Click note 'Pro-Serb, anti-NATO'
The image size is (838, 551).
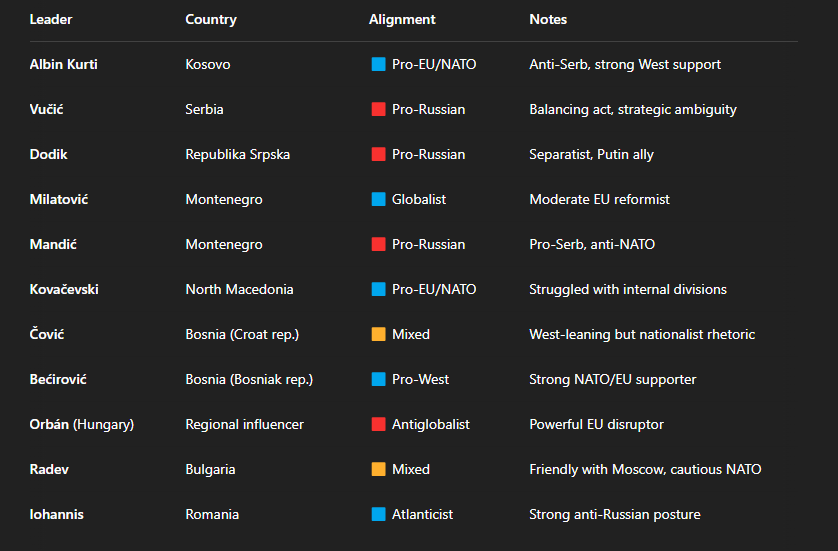[592, 244]
